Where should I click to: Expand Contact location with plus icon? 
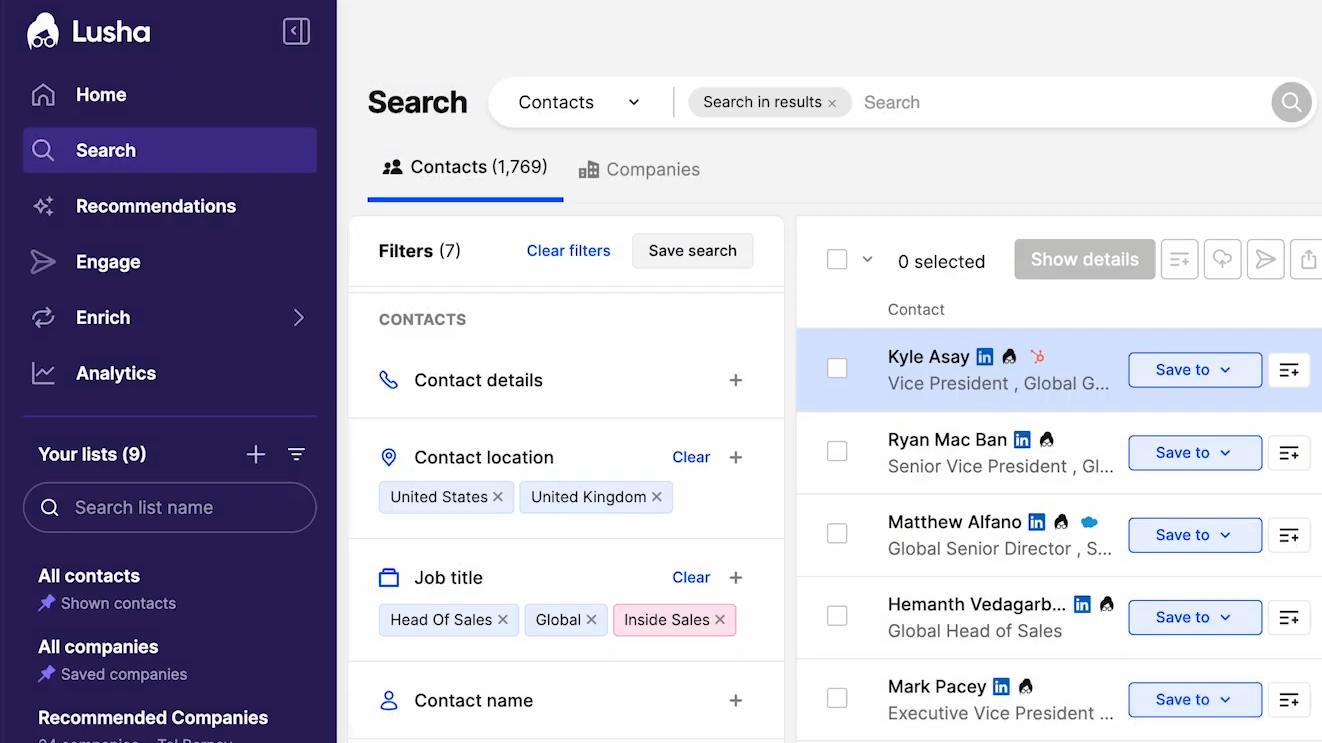(x=736, y=457)
